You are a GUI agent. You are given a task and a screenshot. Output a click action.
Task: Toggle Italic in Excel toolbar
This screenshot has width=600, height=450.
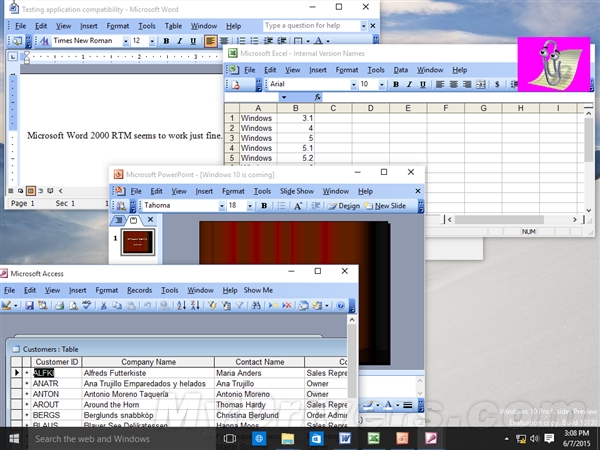[409, 84]
